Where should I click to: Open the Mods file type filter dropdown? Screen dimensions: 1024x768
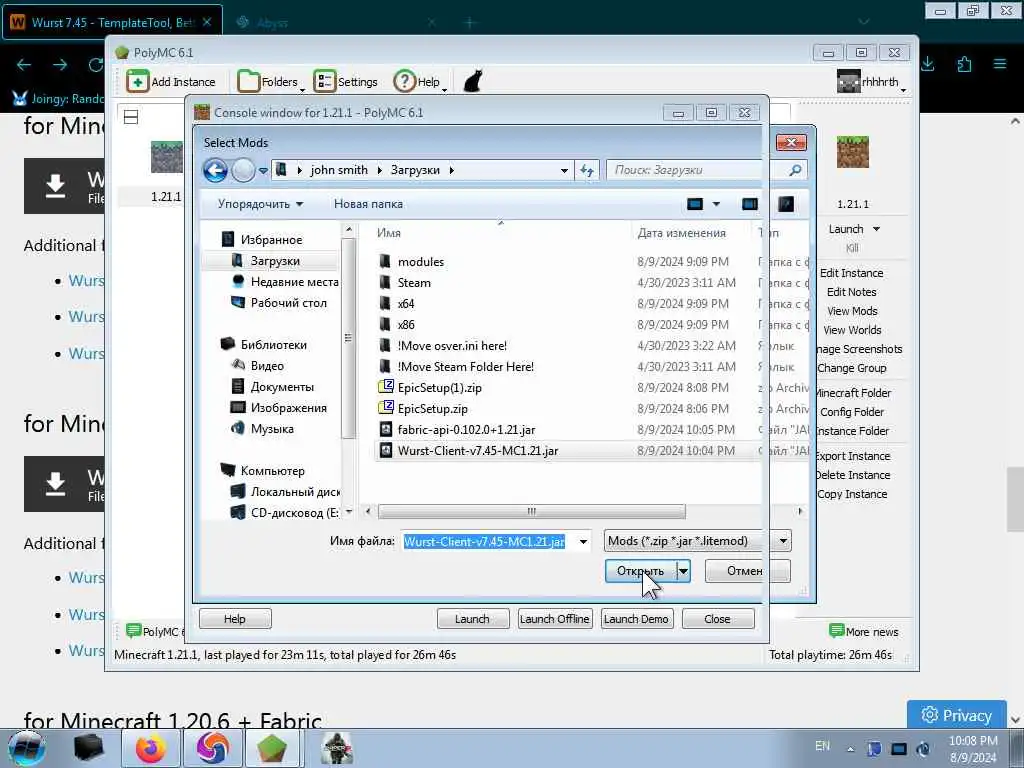(x=697, y=541)
